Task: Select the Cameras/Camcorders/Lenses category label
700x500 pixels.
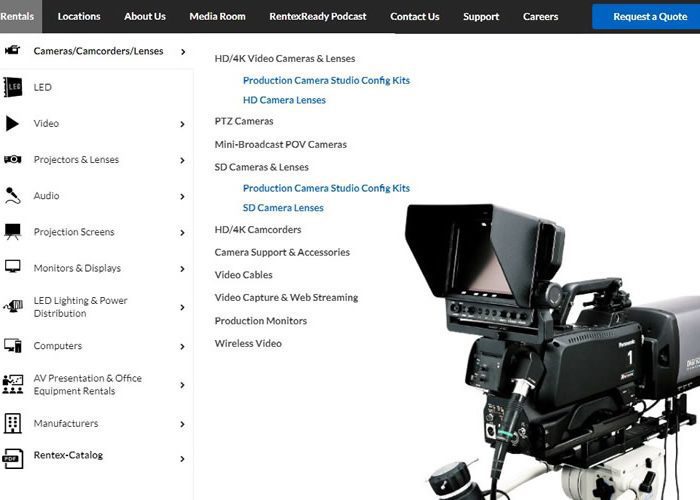Action: coord(98,51)
